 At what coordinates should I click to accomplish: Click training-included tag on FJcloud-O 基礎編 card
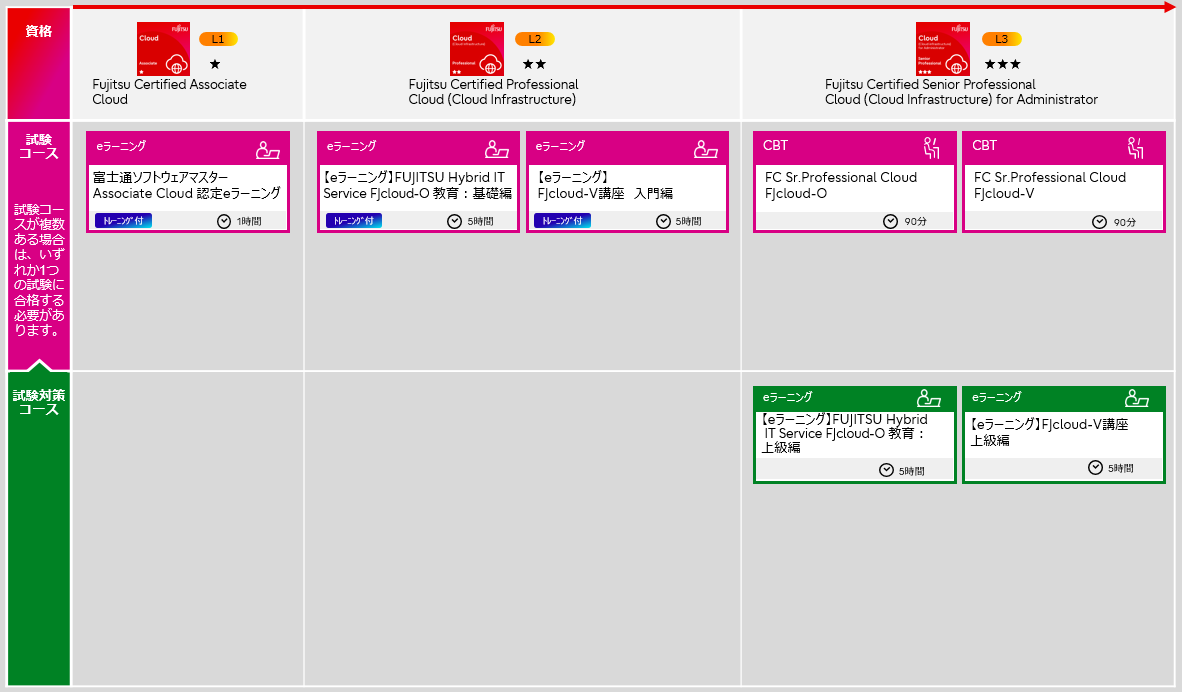click(354, 220)
